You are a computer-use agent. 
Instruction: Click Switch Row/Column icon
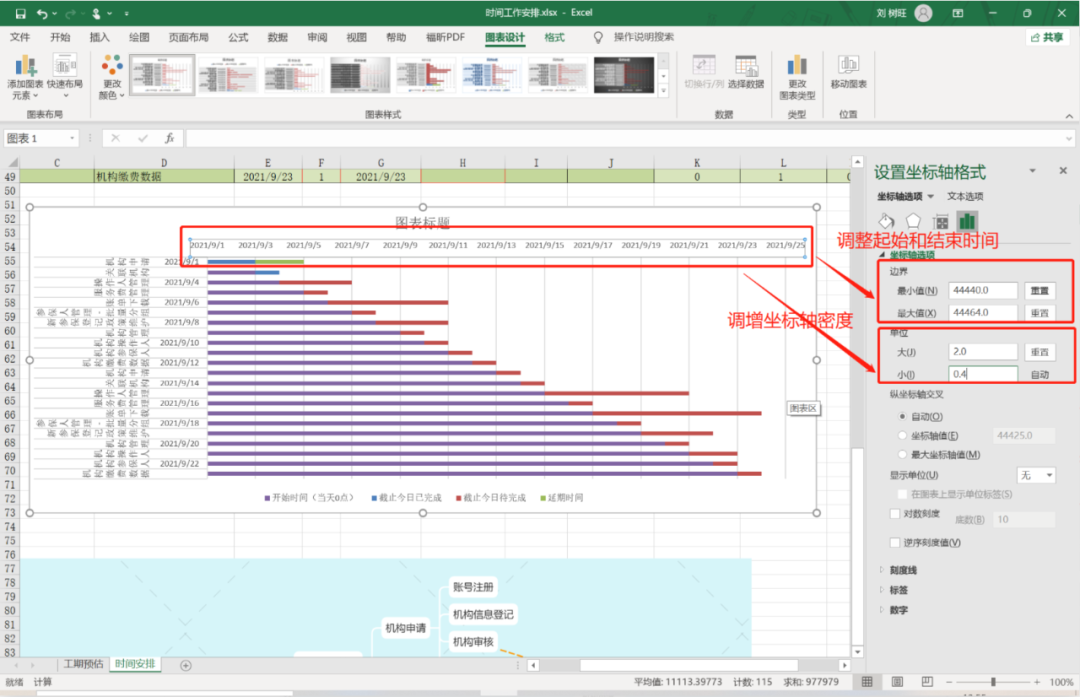[x=704, y=72]
